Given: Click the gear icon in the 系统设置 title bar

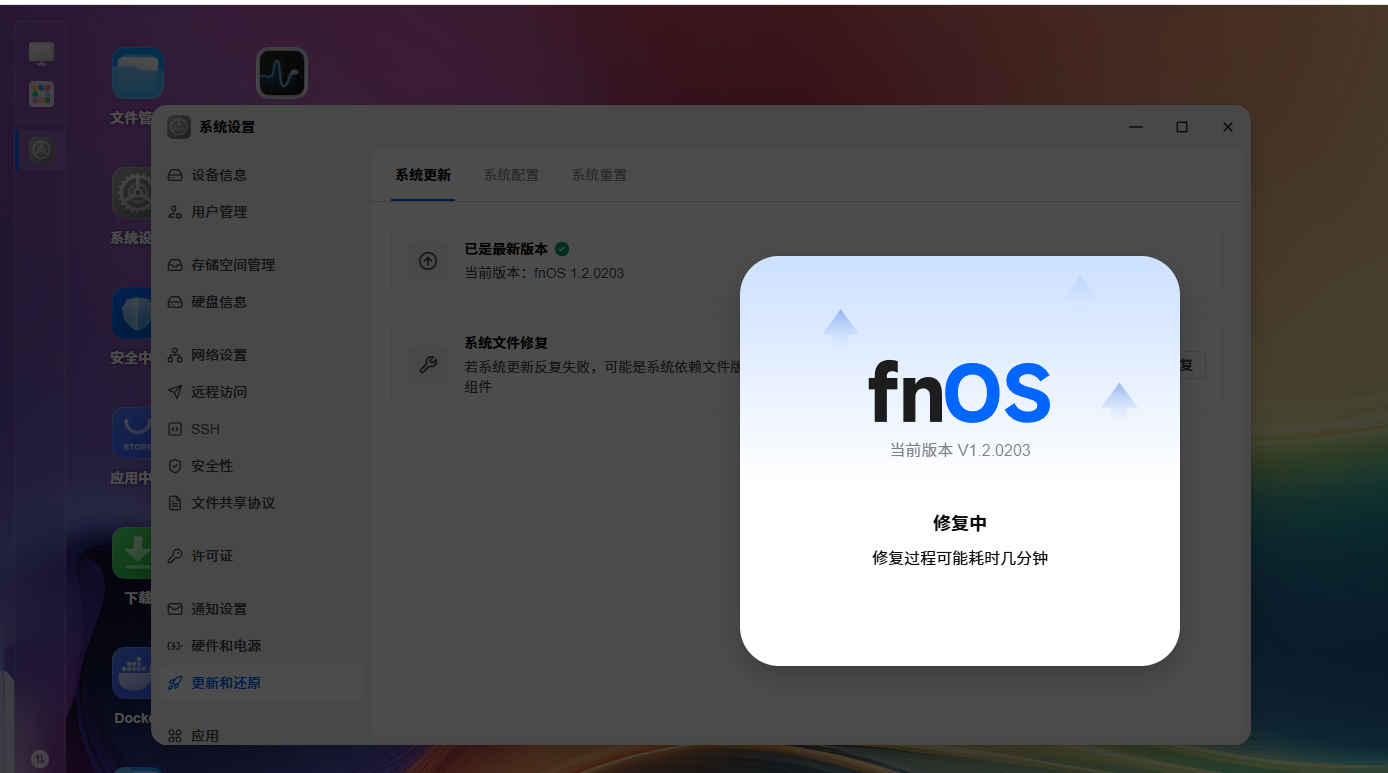Looking at the screenshot, I should pos(179,127).
